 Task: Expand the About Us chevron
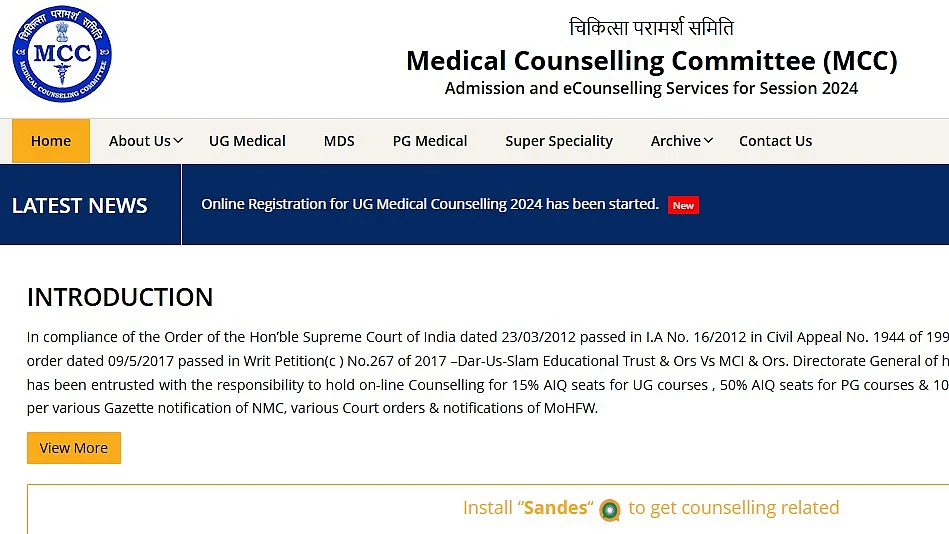pos(178,141)
